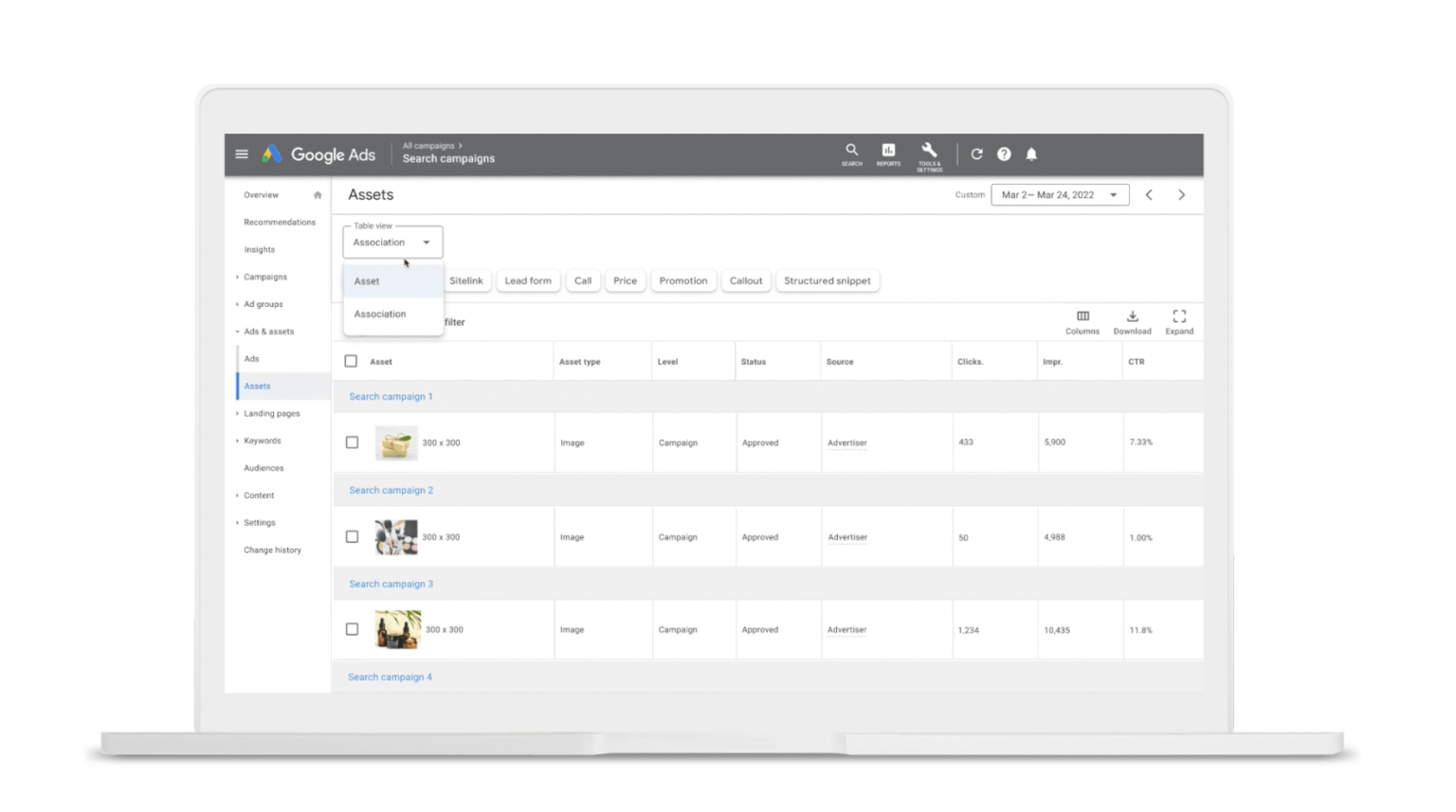Open the Help question mark icon
Screen dimensions: 1456x812
point(1004,153)
